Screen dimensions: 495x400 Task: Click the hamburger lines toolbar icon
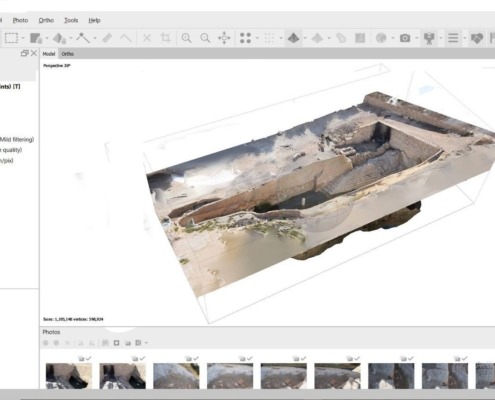coord(453,38)
